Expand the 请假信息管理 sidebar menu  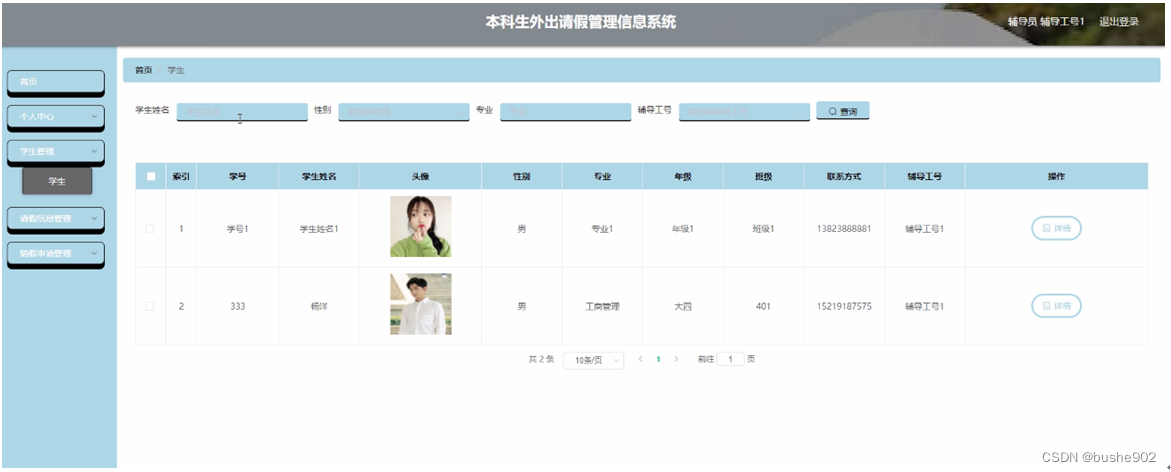coord(56,219)
